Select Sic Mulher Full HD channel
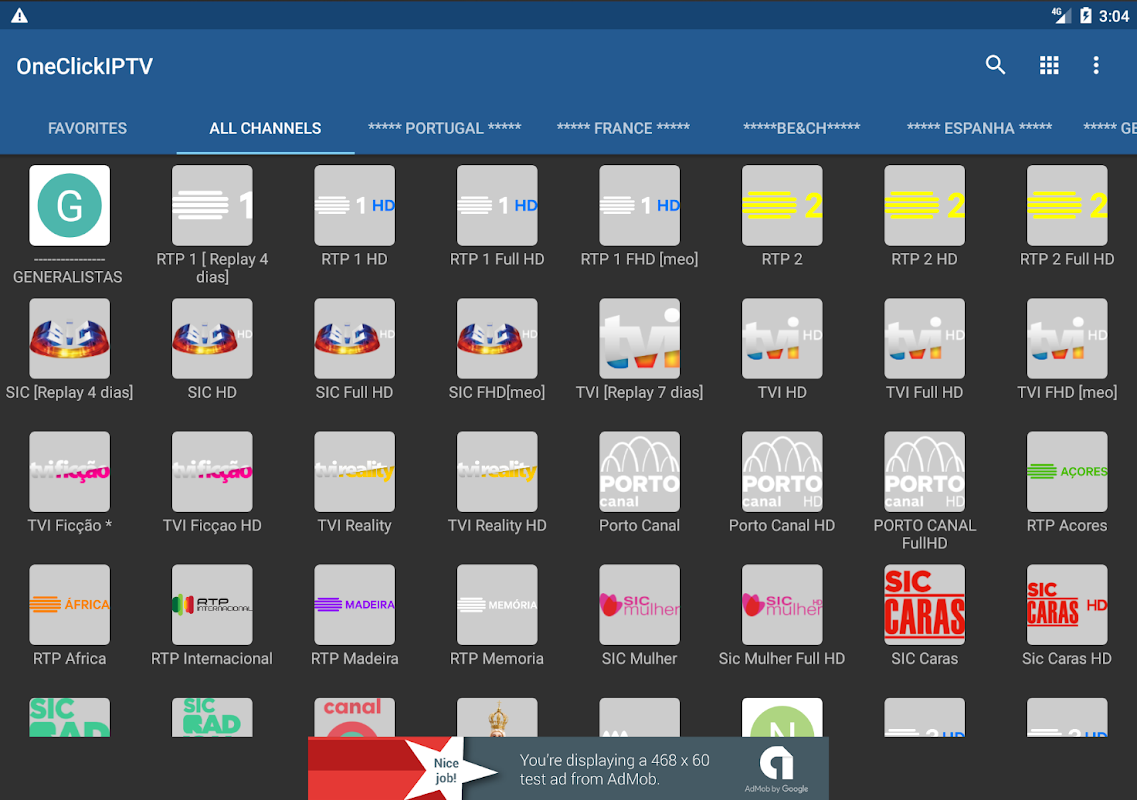Image resolution: width=1137 pixels, height=800 pixels. pyautogui.click(x=782, y=605)
